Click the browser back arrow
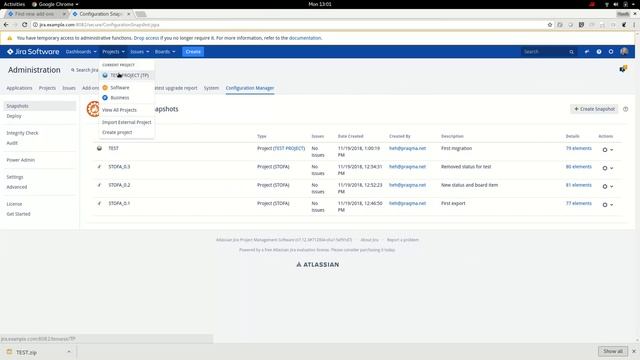This screenshot has height=360, width=640. [x=6, y=25]
